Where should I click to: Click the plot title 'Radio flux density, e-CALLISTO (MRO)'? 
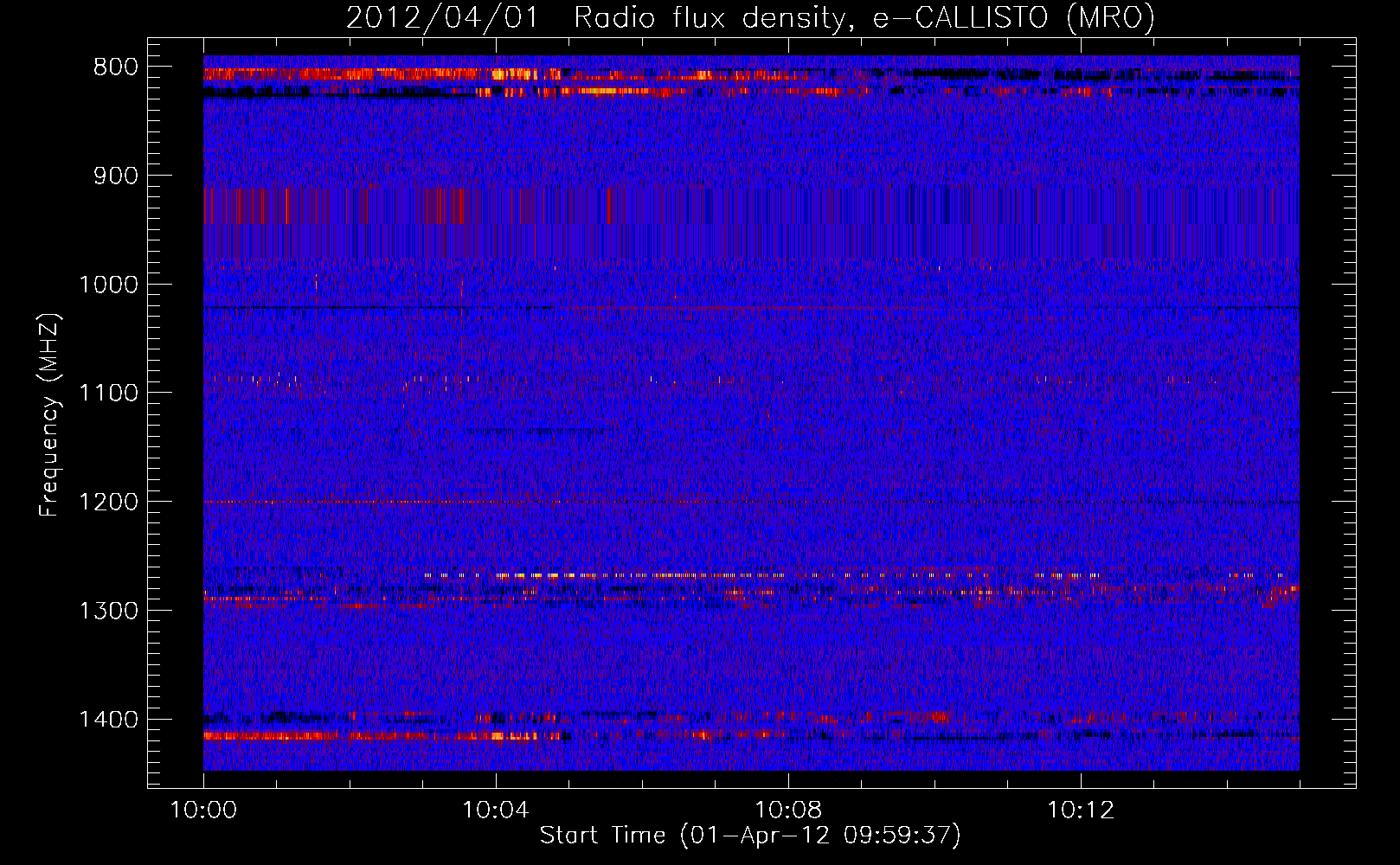pos(864,18)
